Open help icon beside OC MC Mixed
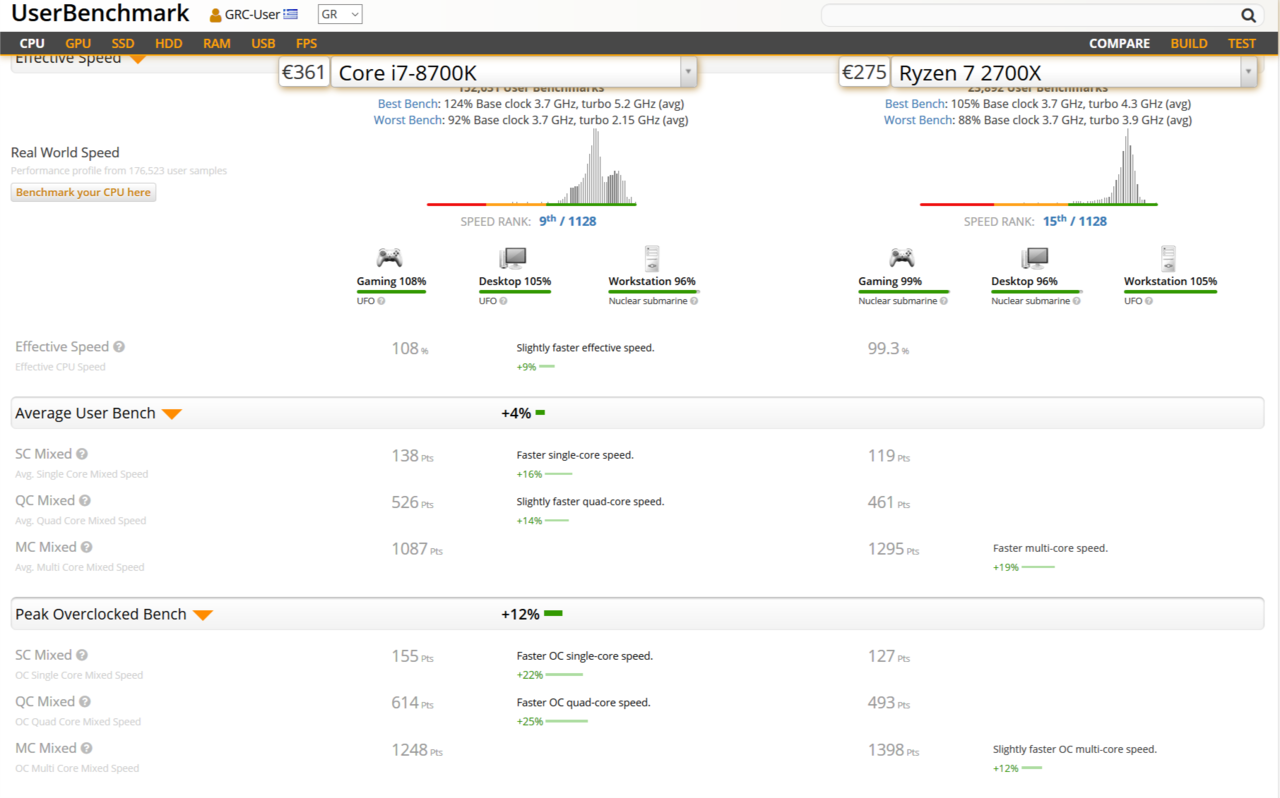1280x798 pixels. click(87, 748)
